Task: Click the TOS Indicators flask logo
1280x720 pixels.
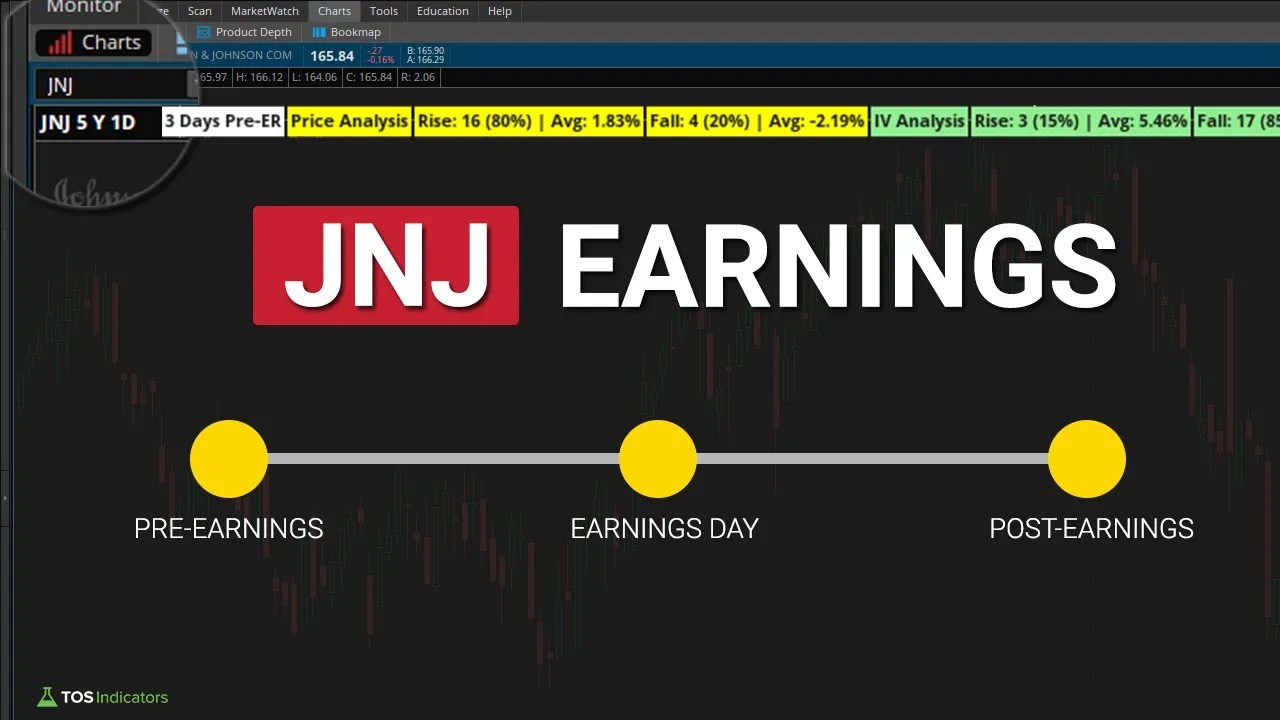Action: coord(47,696)
